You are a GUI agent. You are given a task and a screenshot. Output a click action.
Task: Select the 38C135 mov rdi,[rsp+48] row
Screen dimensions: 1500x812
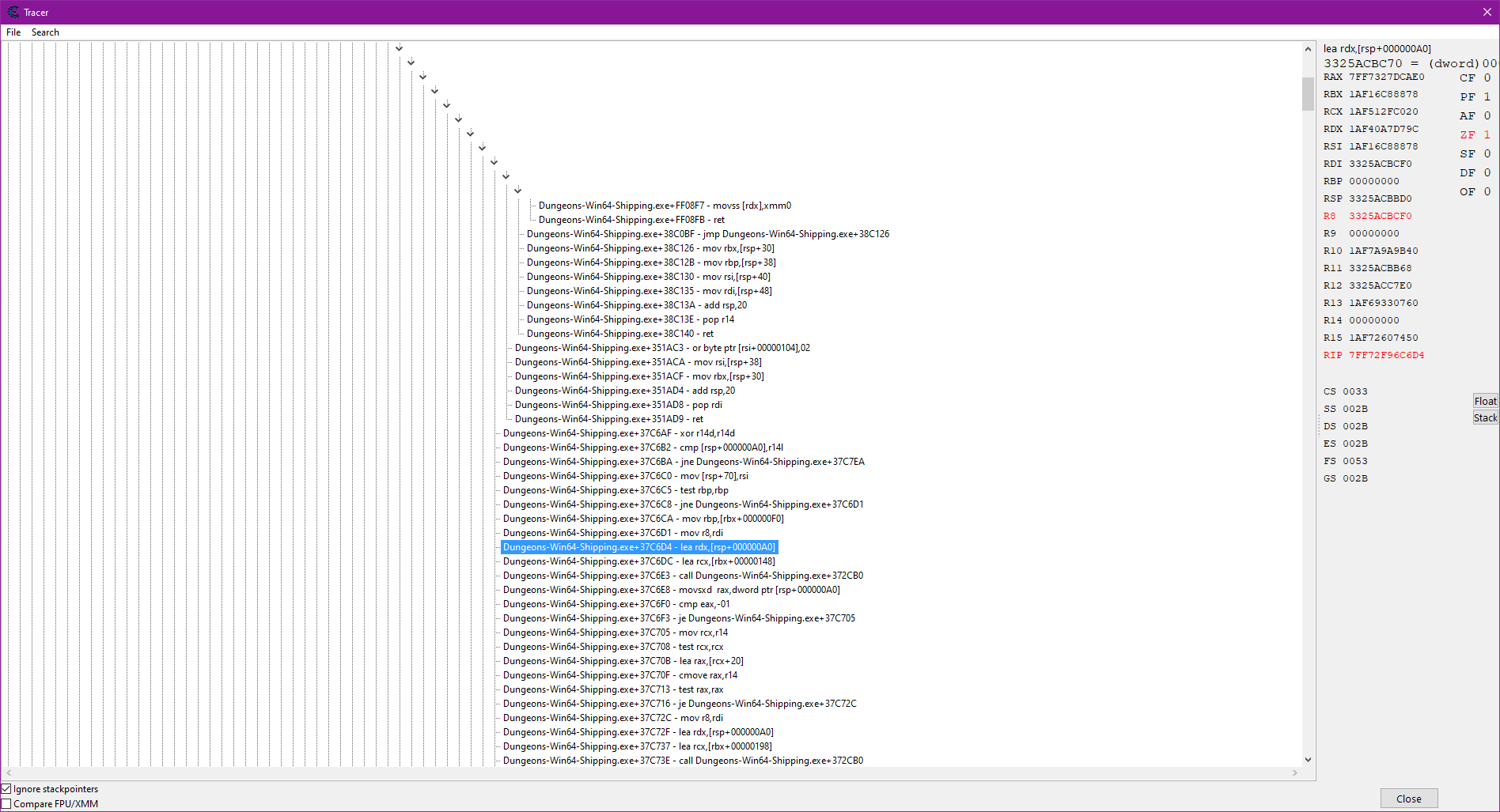(x=650, y=291)
